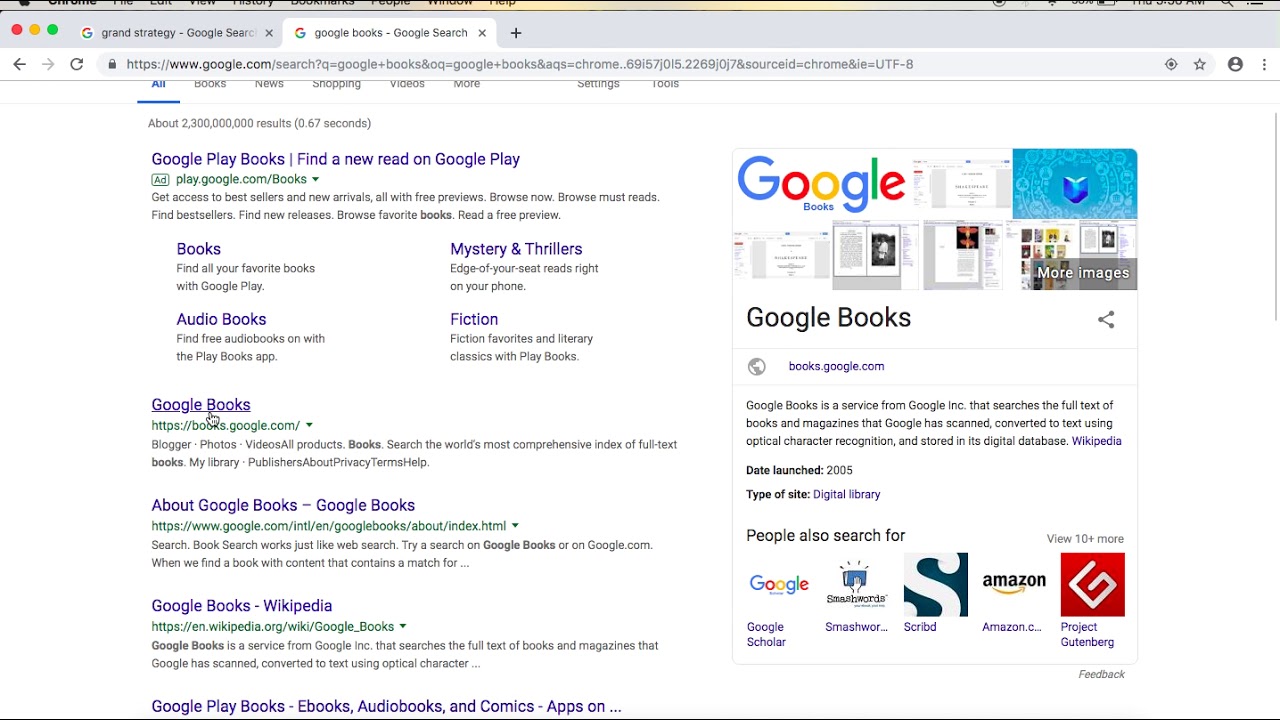Screen dimensions: 1280x720
Task: Share Google Books via the share icon
Action: [x=1106, y=319]
